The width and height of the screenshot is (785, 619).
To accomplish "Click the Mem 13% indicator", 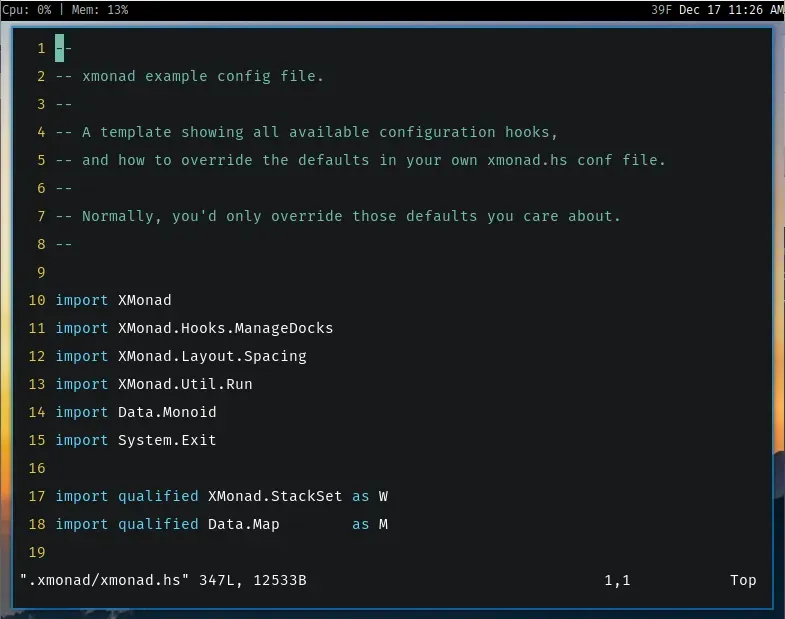I will tap(99, 10).
